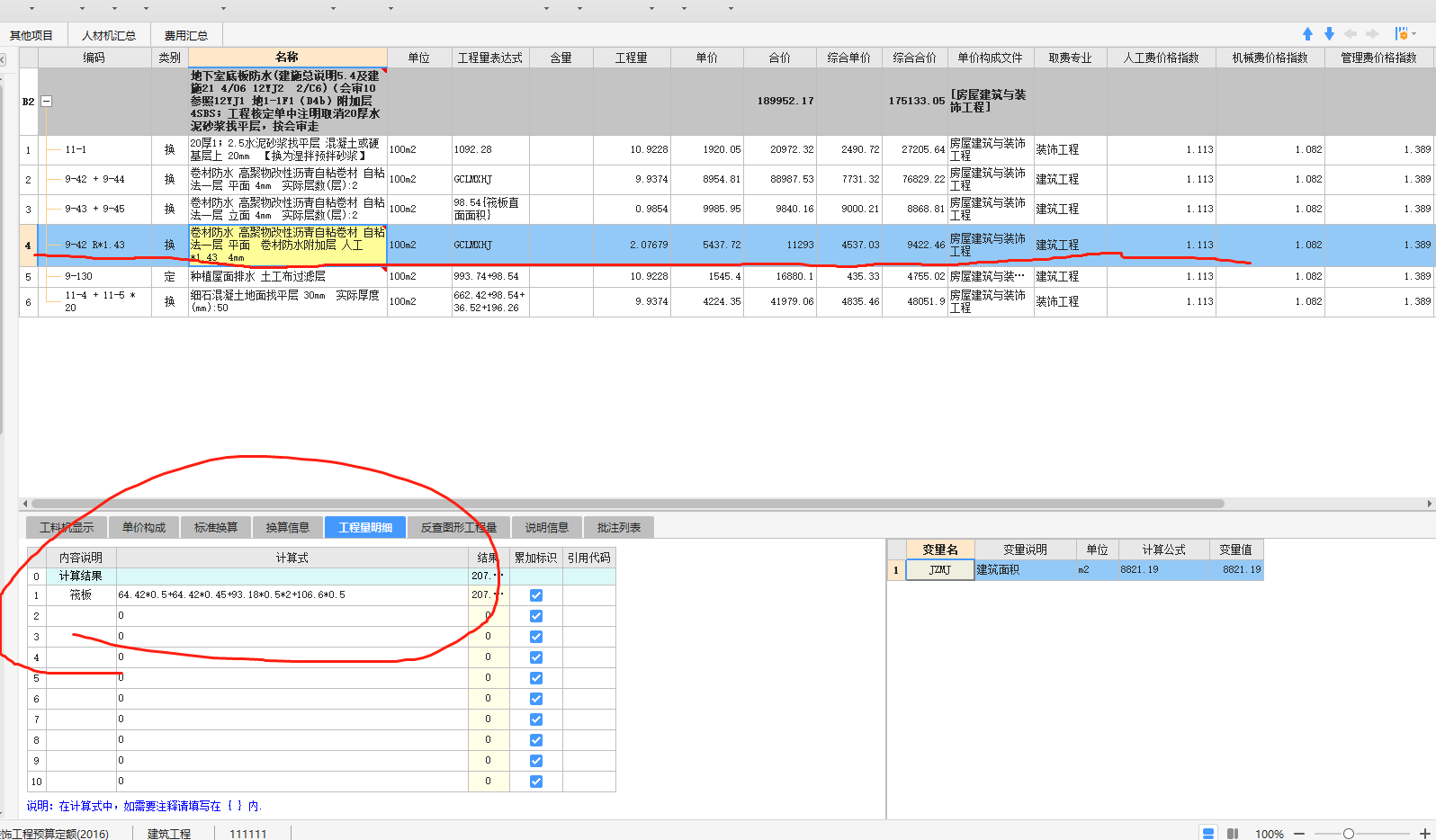Toggle 累加标识 checkbox in detail row 3
Image resolution: width=1436 pixels, height=840 pixels.
(536, 637)
